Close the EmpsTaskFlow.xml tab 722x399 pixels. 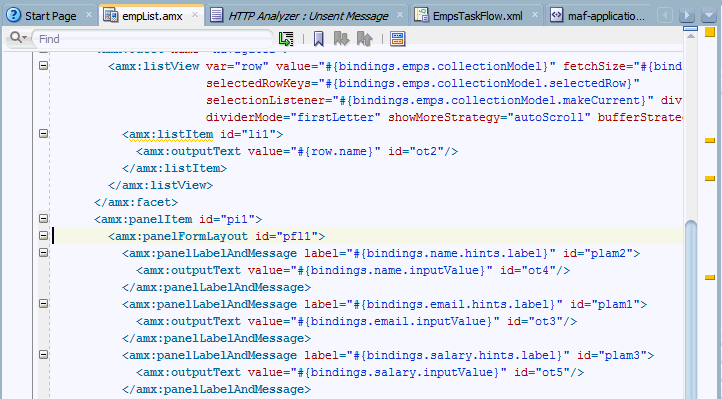[x=535, y=15]
